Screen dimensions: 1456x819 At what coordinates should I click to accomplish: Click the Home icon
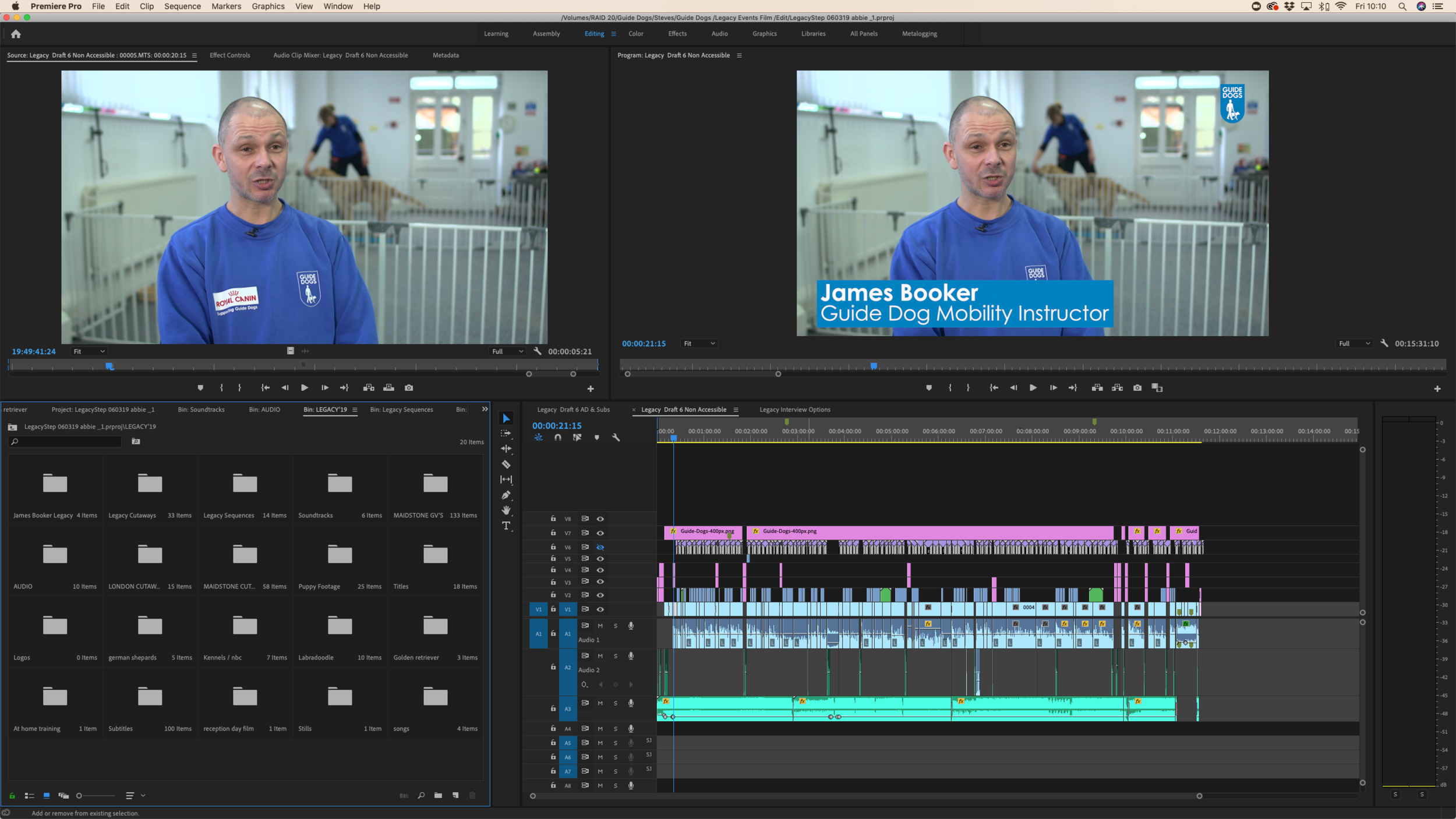(16, 34)
